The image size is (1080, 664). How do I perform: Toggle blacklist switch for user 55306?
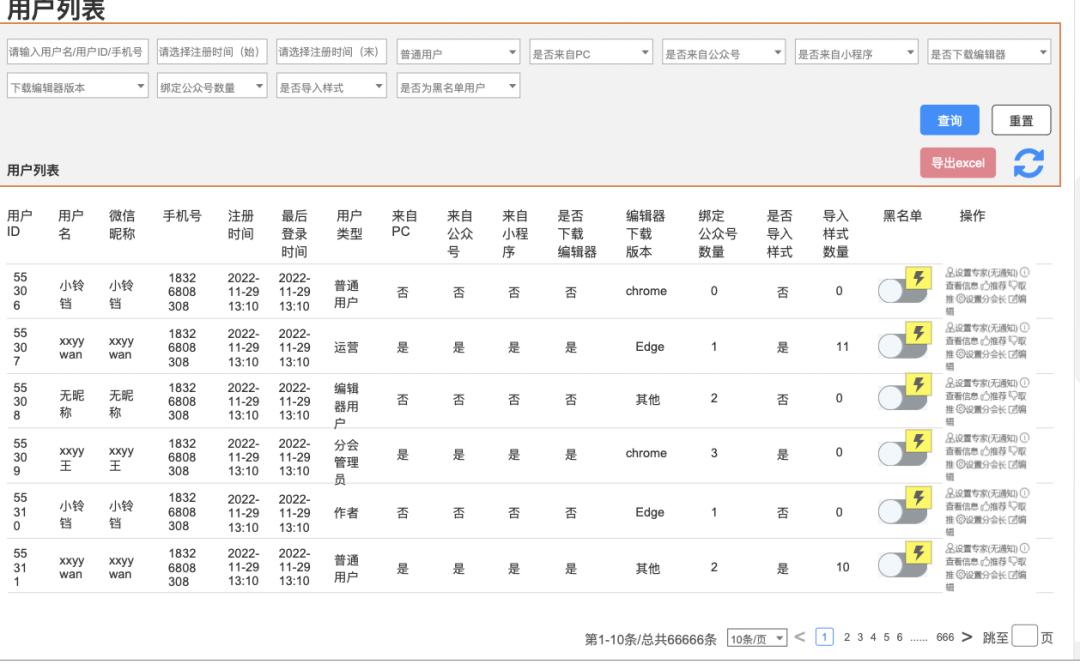(x=895, y=291)
